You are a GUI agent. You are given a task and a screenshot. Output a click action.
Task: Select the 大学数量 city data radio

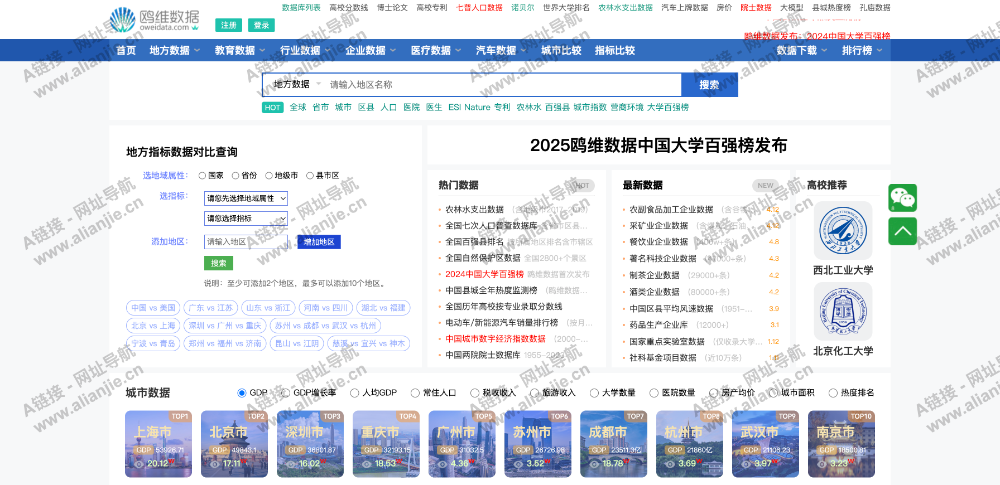(594, 393)
